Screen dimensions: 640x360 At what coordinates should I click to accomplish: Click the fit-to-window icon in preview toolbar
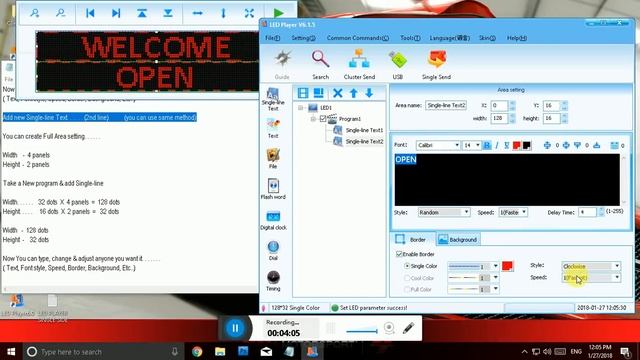[x=249, y=13]
